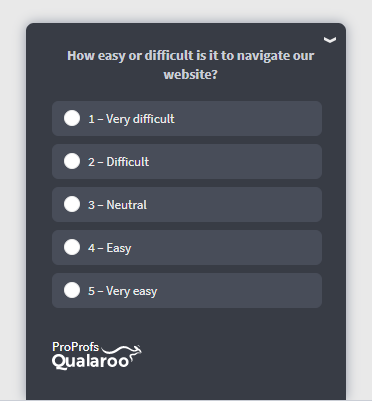The height and width of the screenshot is (416, 372).
Task: Click the ProProfs word in the logo
Action: tap(76, 347)
